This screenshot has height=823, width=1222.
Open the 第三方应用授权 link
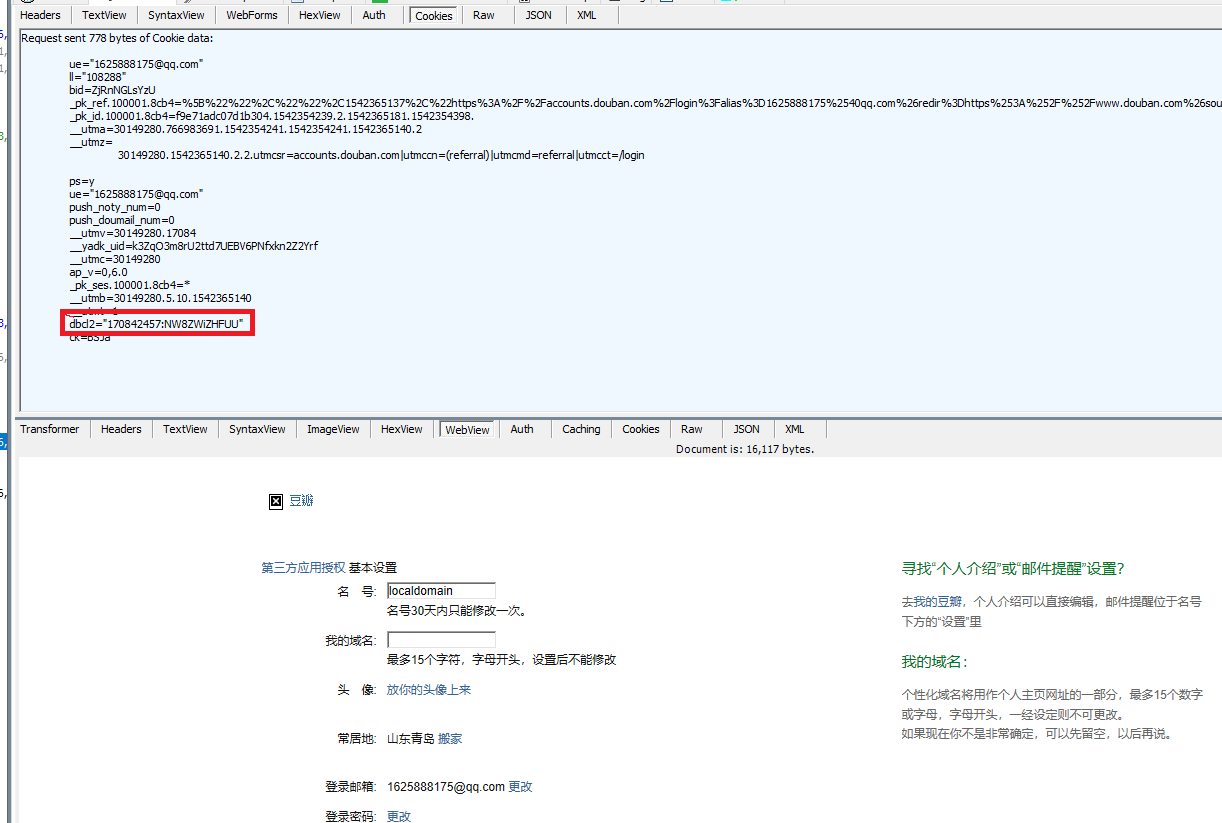coord(303,568)
